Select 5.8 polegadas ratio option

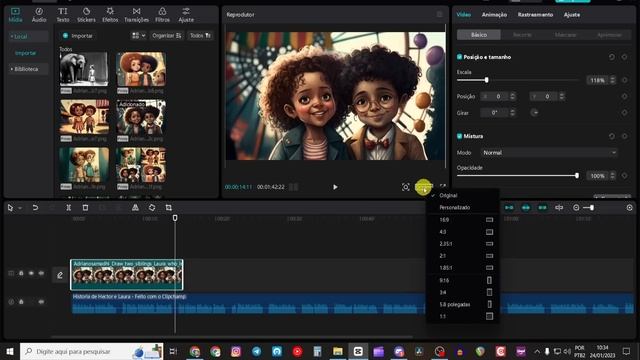pos(462,304)
